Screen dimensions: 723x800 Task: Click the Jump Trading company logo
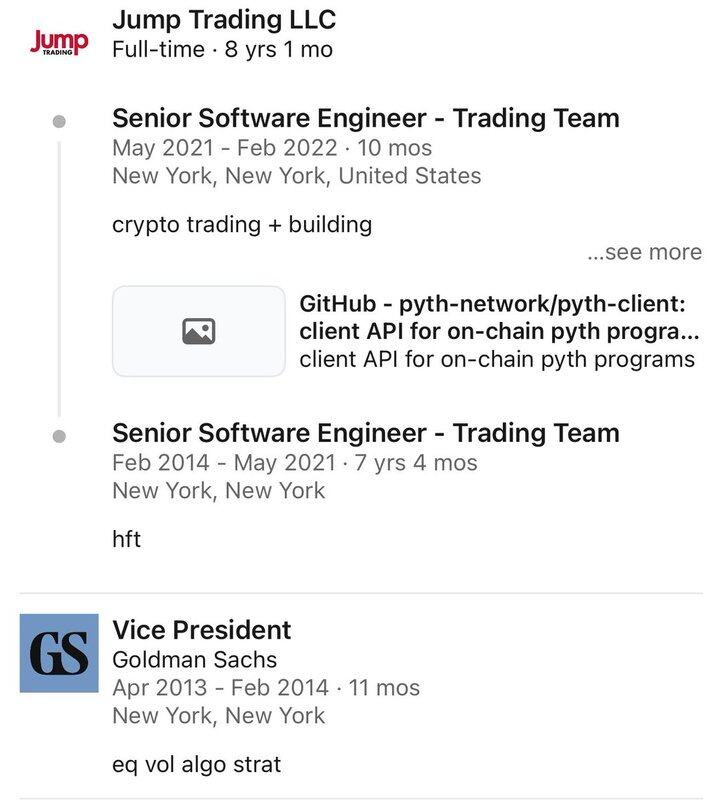pos(59,42)
